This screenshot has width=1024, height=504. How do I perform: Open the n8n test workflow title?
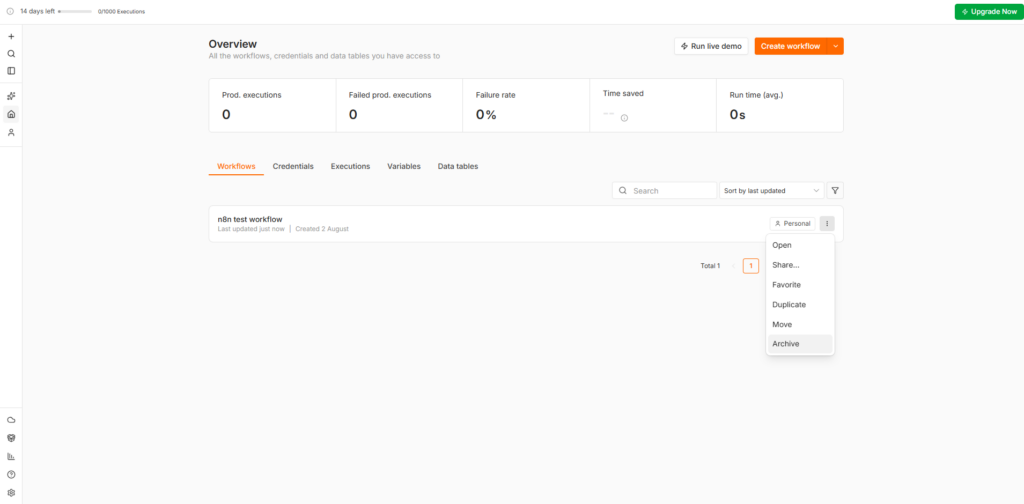tap(250, 219)
